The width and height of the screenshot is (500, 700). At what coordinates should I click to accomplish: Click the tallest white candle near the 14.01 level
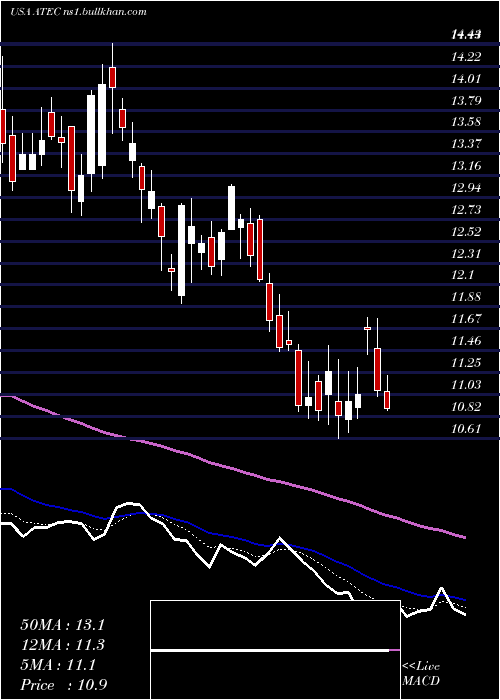tap(102, 125)
